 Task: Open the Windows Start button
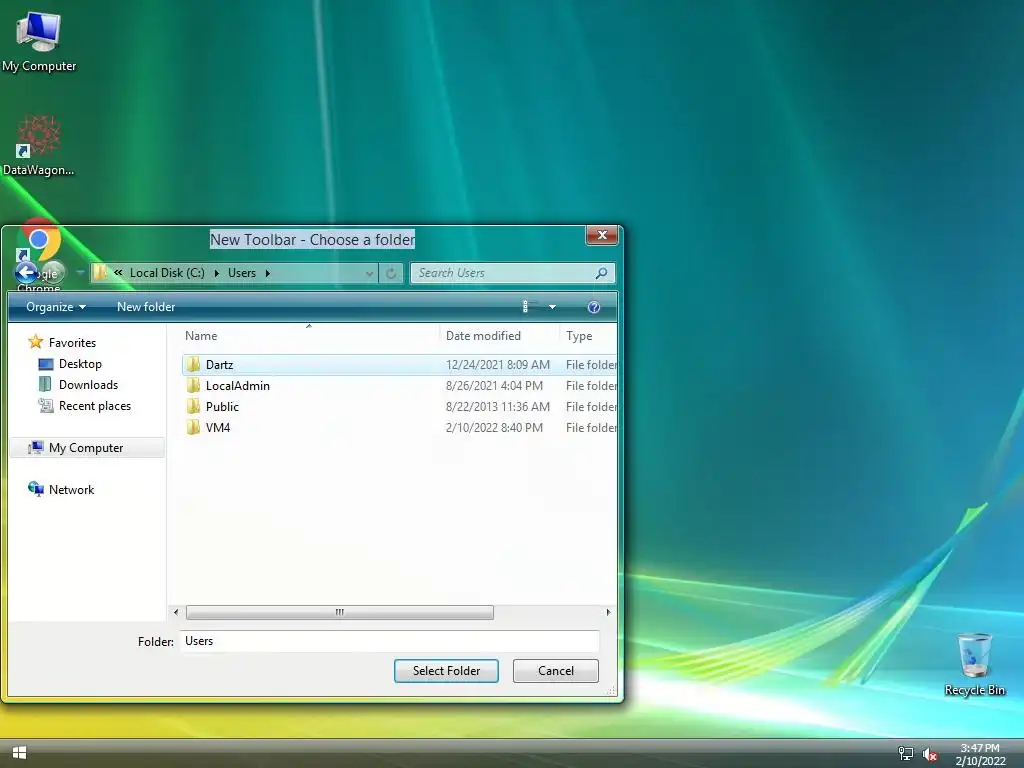[20, 753]
